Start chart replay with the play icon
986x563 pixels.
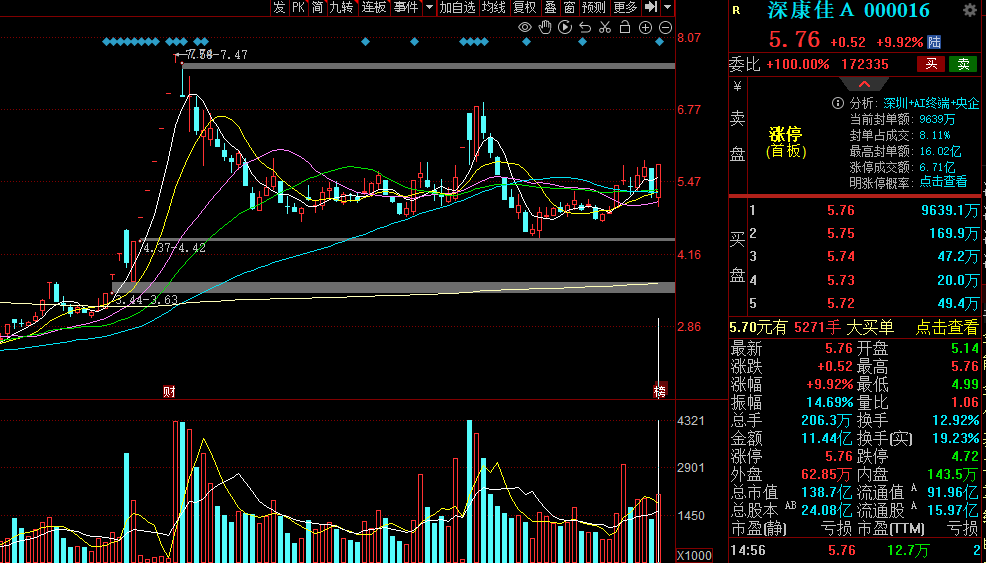(565, 27)
